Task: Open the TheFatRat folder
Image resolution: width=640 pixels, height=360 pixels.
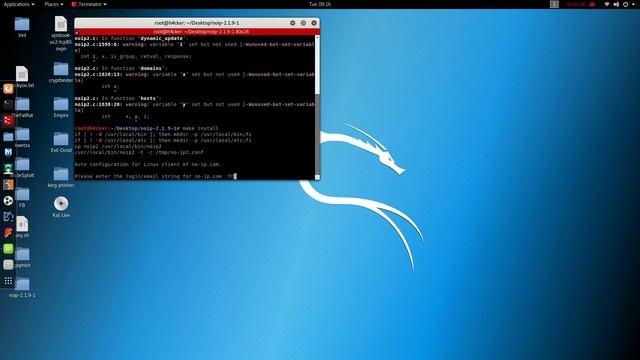Action: point(23,104)
